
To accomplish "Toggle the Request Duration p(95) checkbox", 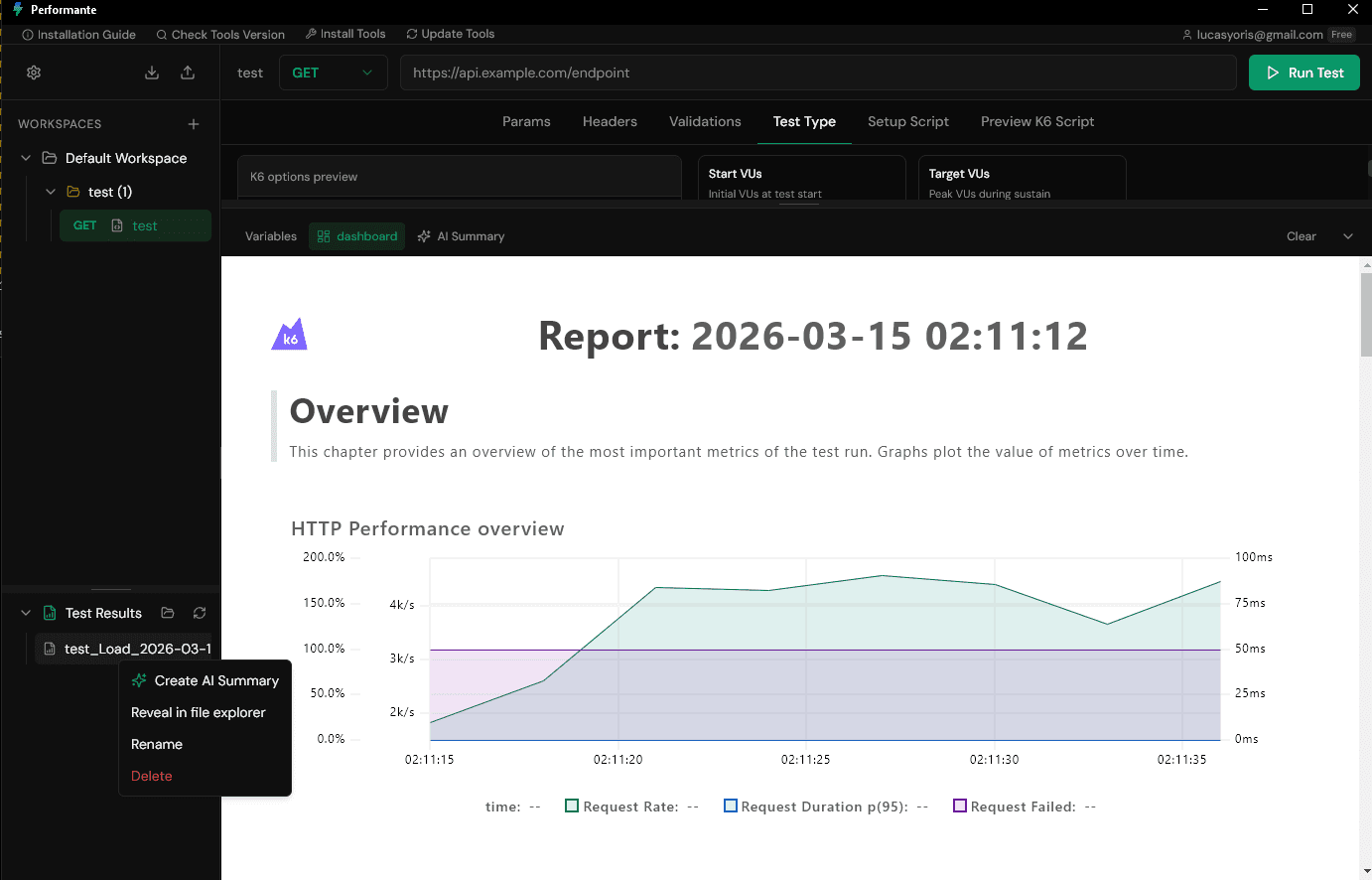I will [731, 806].
